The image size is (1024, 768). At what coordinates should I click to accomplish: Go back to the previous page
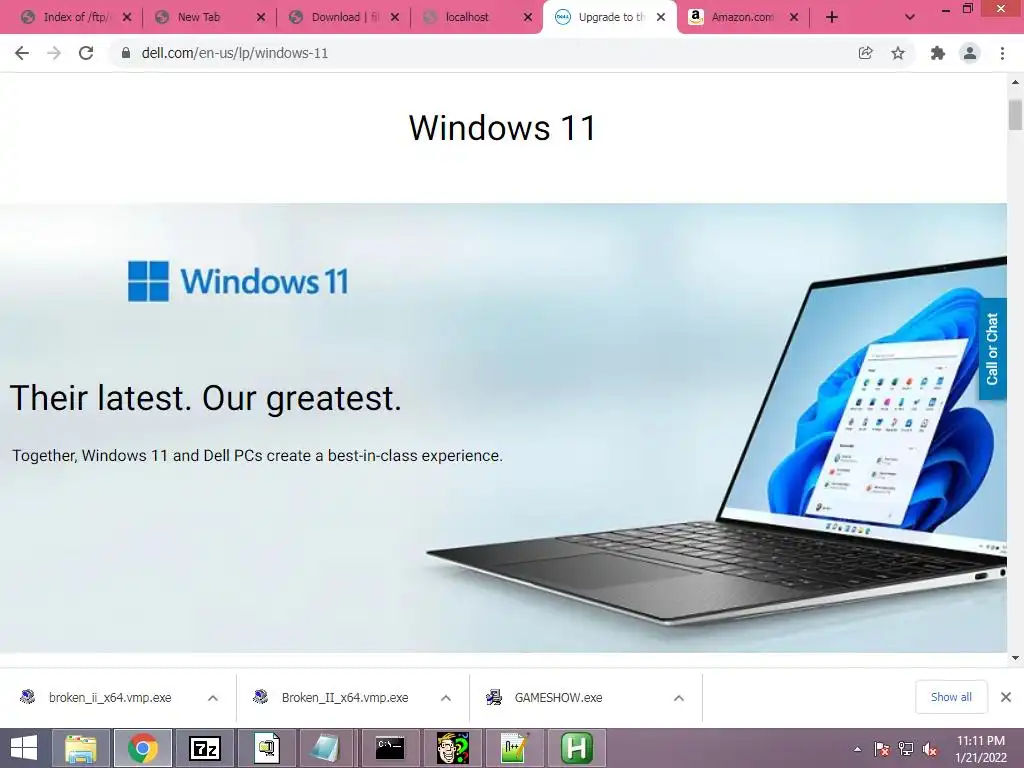click(x=22, y=53)
